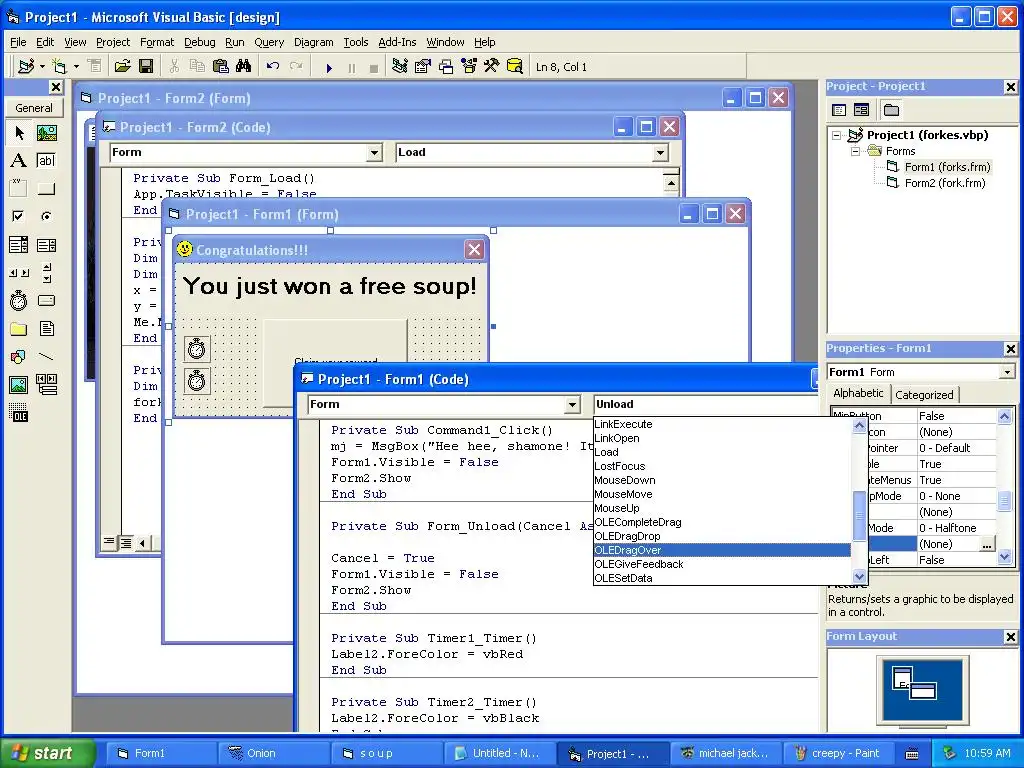Select the OLE control in the toolbox
This screenshot has height=768, width=1024.
[x=19, y=413]
